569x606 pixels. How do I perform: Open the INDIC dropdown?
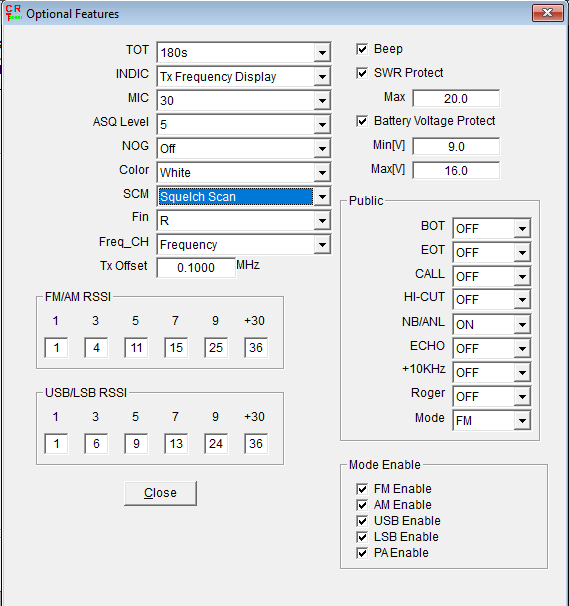coord(244,76)
